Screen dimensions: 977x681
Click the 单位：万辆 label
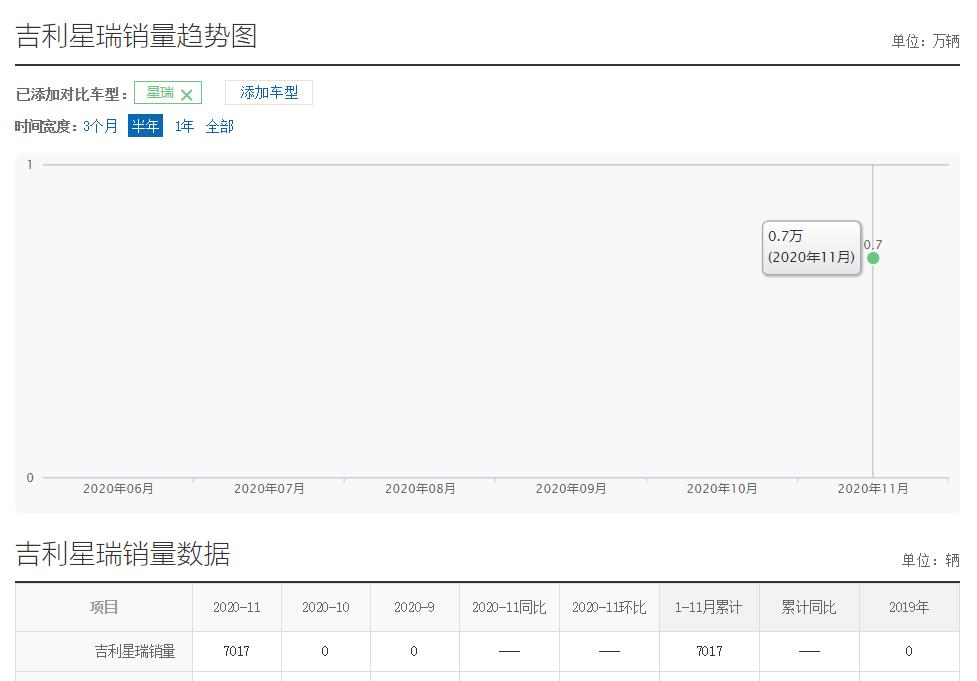tap(925, 41)
